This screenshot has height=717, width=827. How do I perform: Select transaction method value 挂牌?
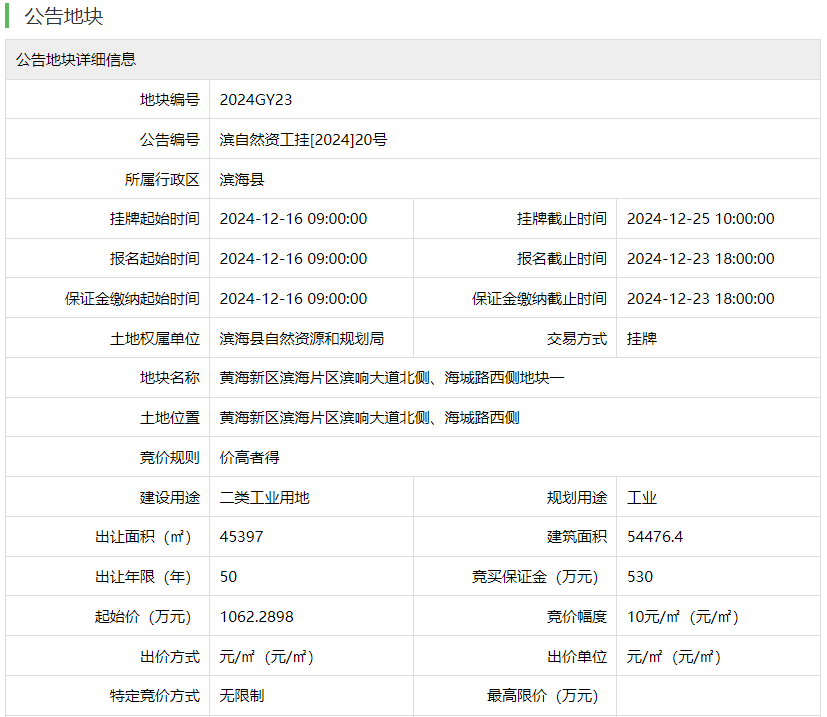point(642,339)
